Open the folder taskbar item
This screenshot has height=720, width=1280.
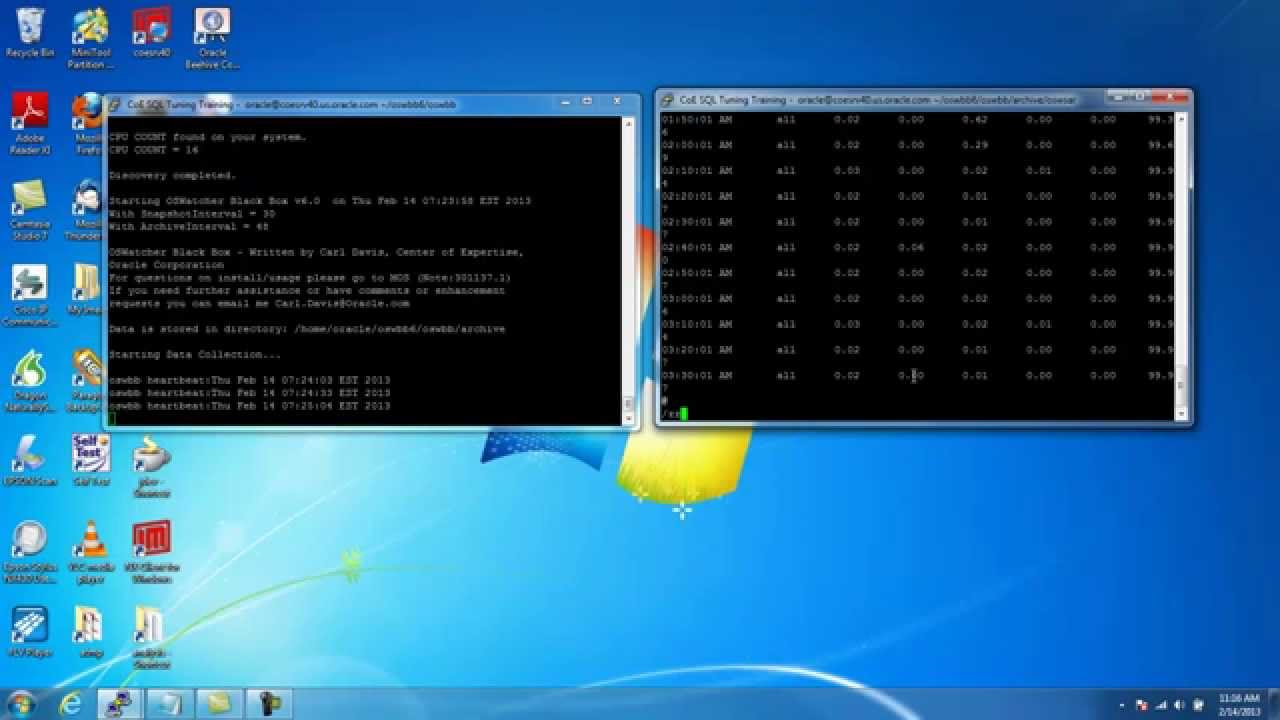(219, 703)
